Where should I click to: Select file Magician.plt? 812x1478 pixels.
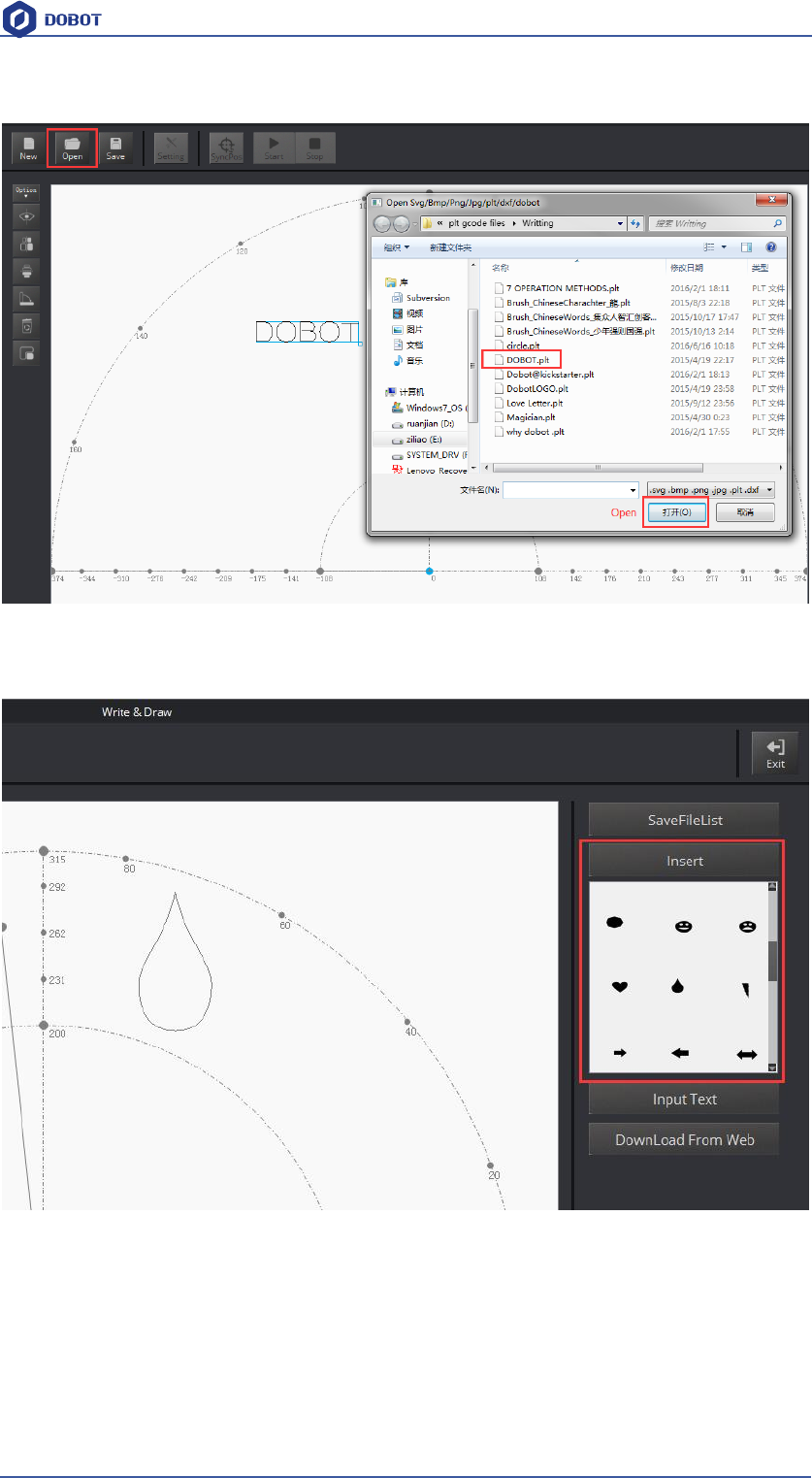[525, 417]
